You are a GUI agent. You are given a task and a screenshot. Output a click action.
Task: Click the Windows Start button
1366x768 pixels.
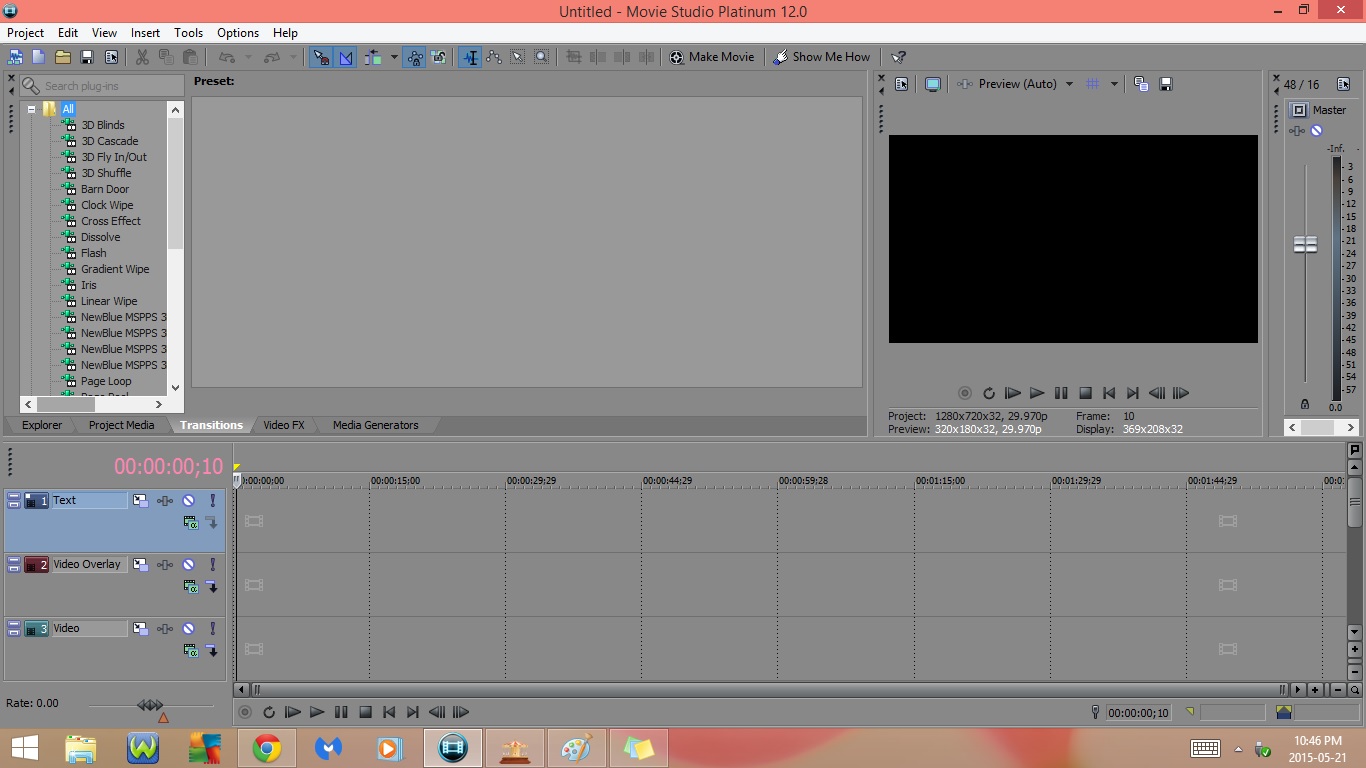[x=25, y=748]
